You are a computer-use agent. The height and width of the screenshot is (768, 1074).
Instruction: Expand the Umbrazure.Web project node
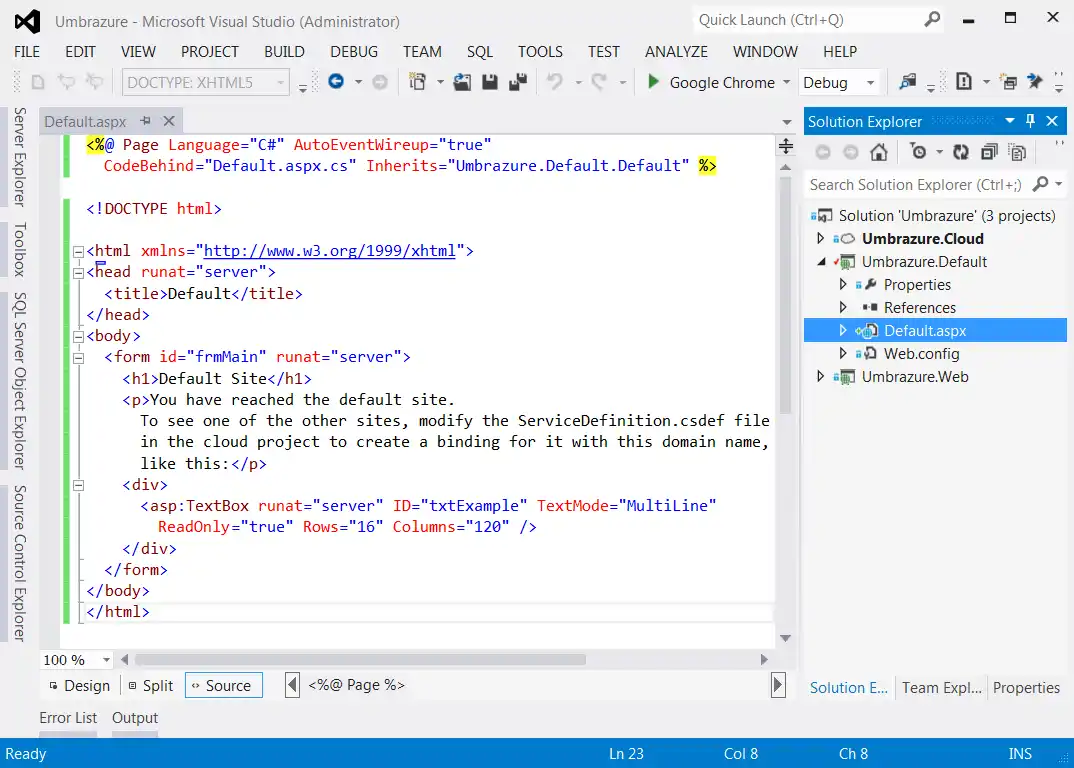pyautogui.click(x=821, y=377)
